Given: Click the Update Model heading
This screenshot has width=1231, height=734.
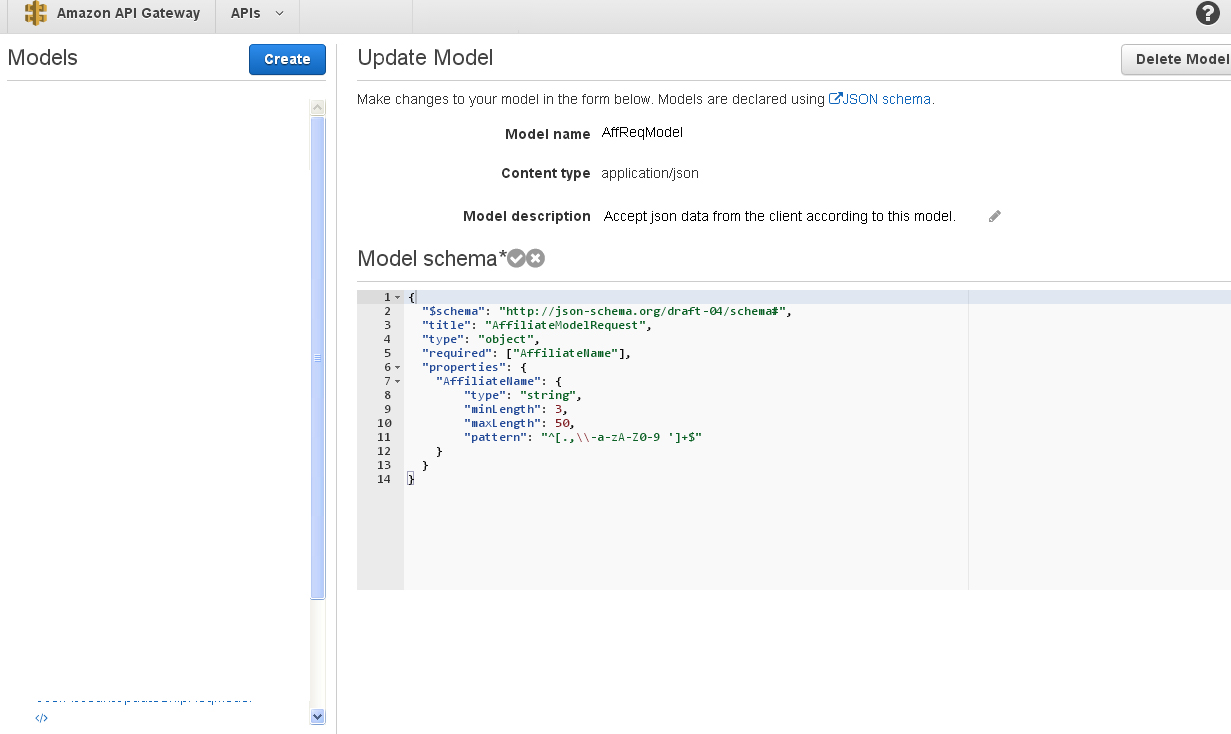Looking at the screenshot, I should (425, 58).
